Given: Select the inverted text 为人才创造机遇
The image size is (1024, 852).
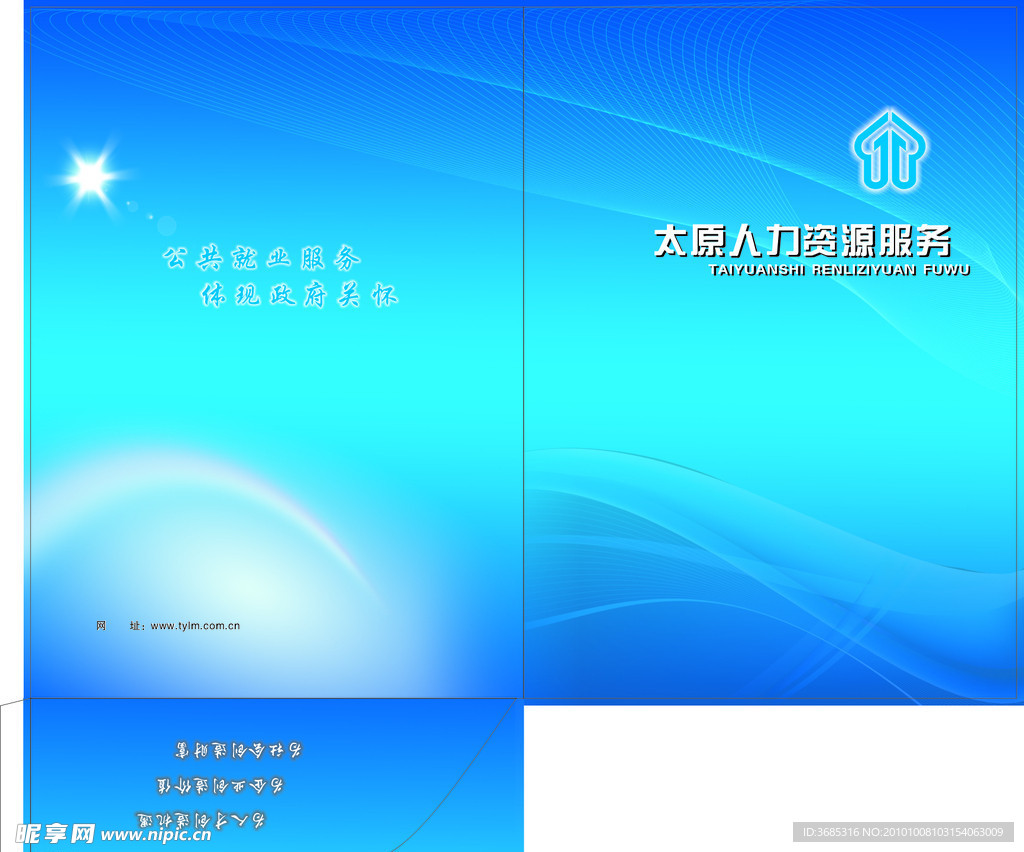Looking at the screenshot, I should coord(200,820).
